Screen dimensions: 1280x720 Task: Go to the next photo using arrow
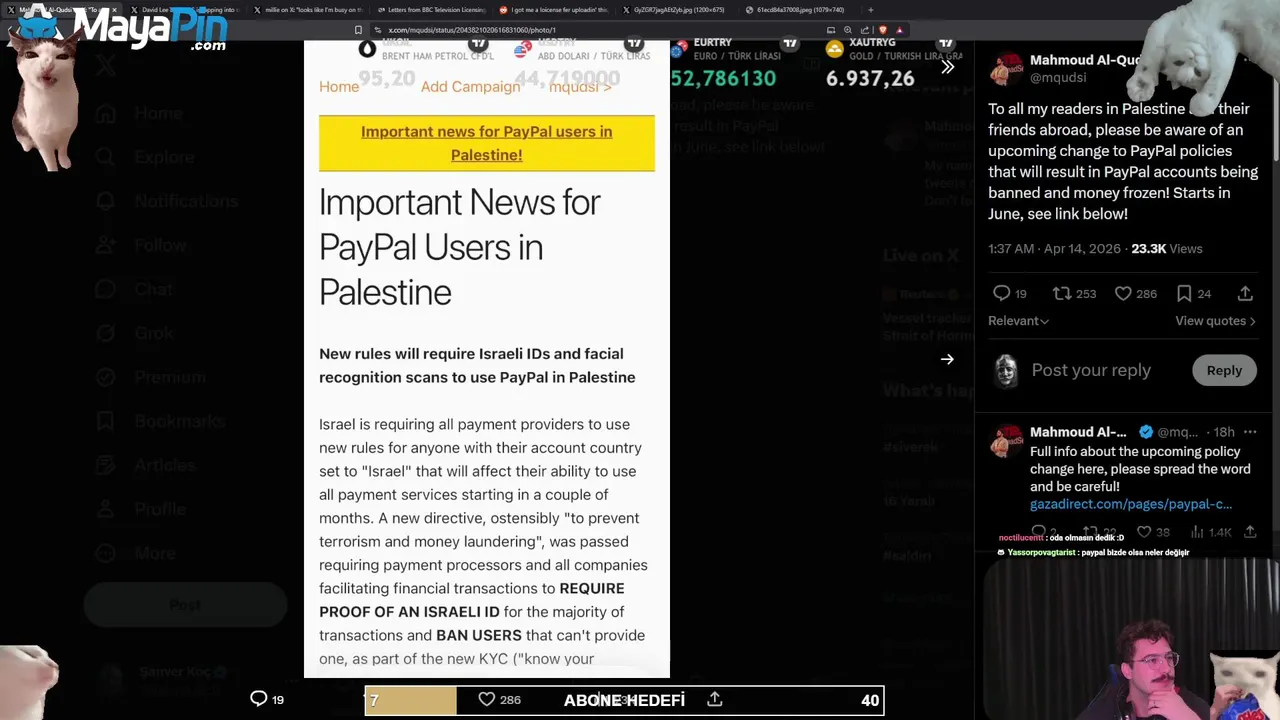947,359
